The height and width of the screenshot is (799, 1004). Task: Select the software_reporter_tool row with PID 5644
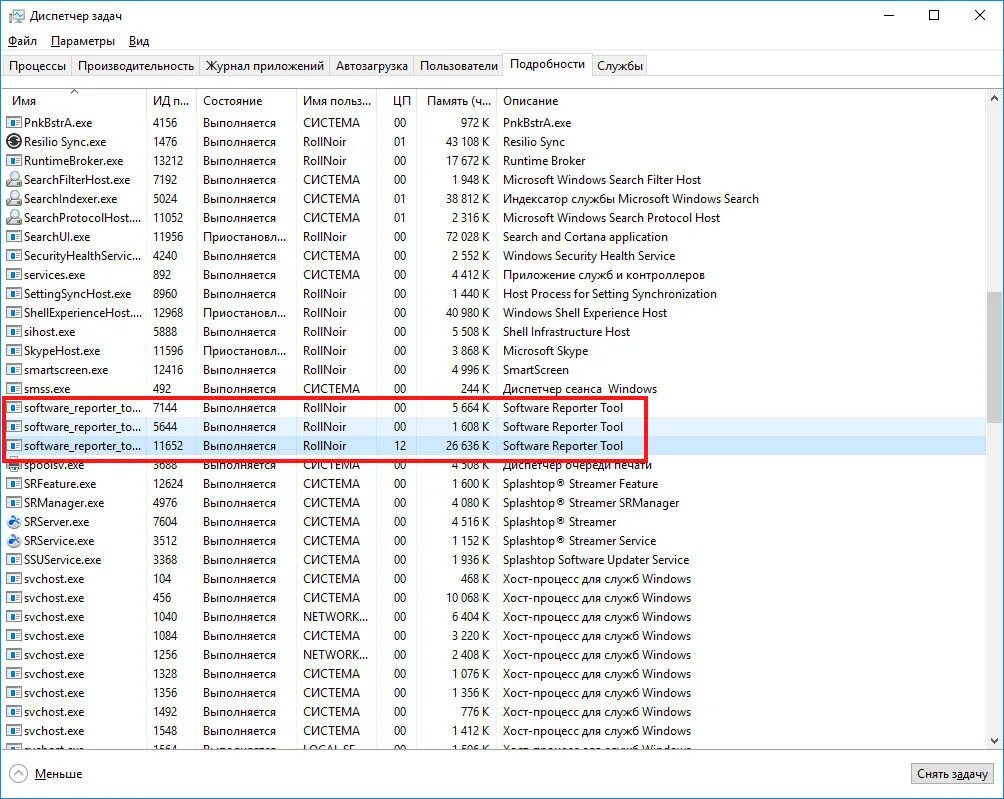[494, 427]
